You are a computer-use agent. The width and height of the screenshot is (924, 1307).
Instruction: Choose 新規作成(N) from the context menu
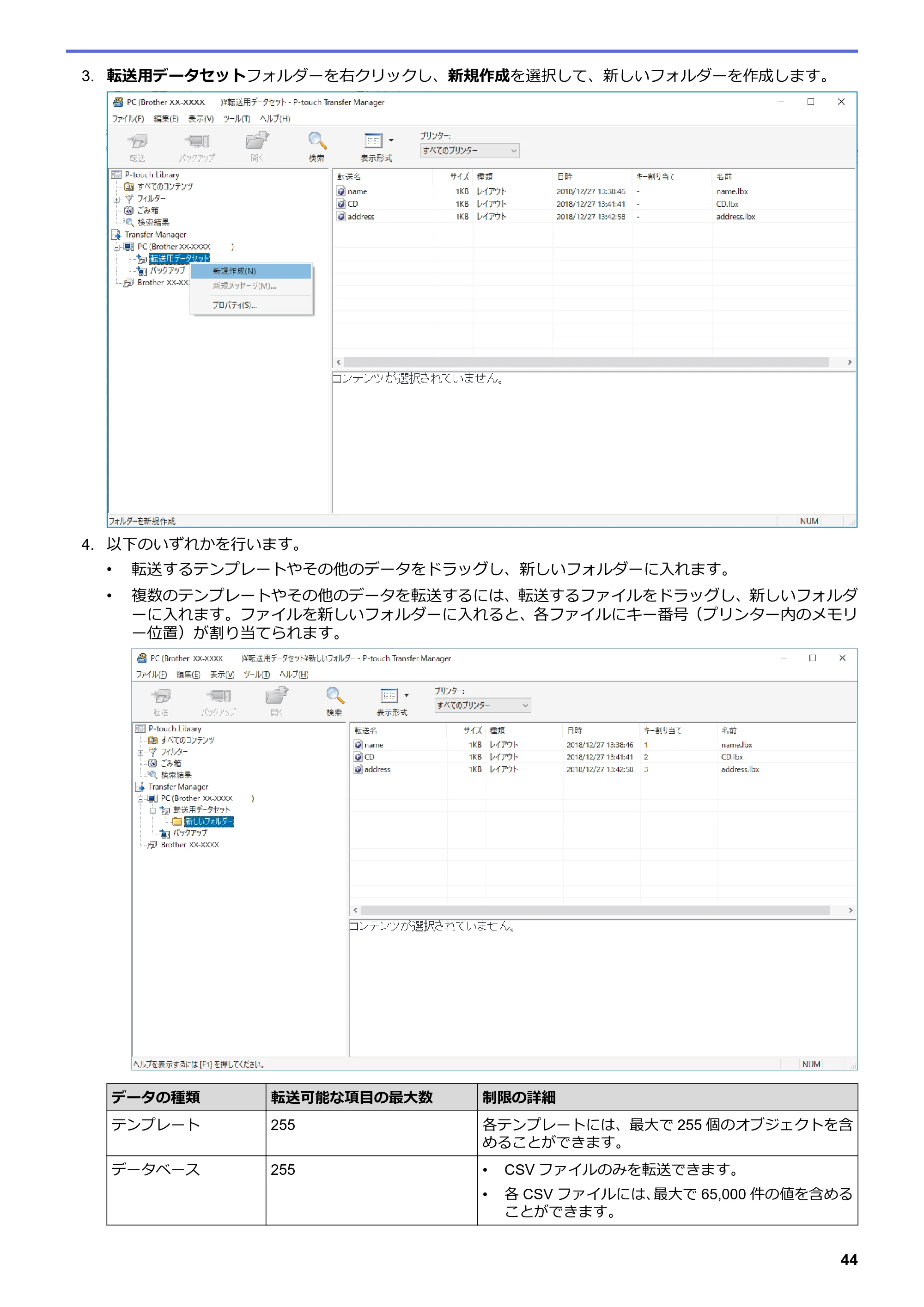click(x=251, y=271)
